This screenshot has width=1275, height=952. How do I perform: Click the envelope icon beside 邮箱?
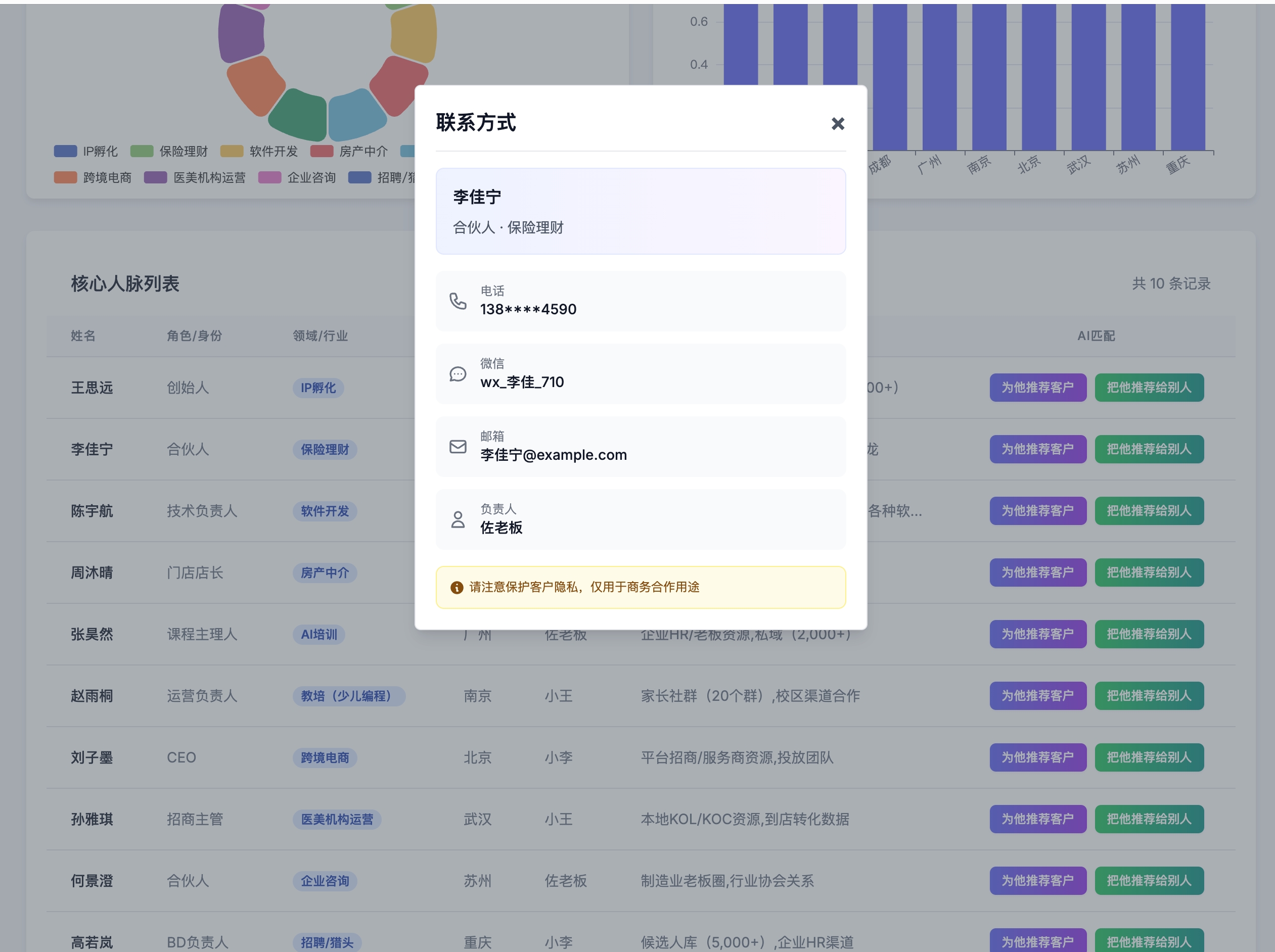click(458, 447)
